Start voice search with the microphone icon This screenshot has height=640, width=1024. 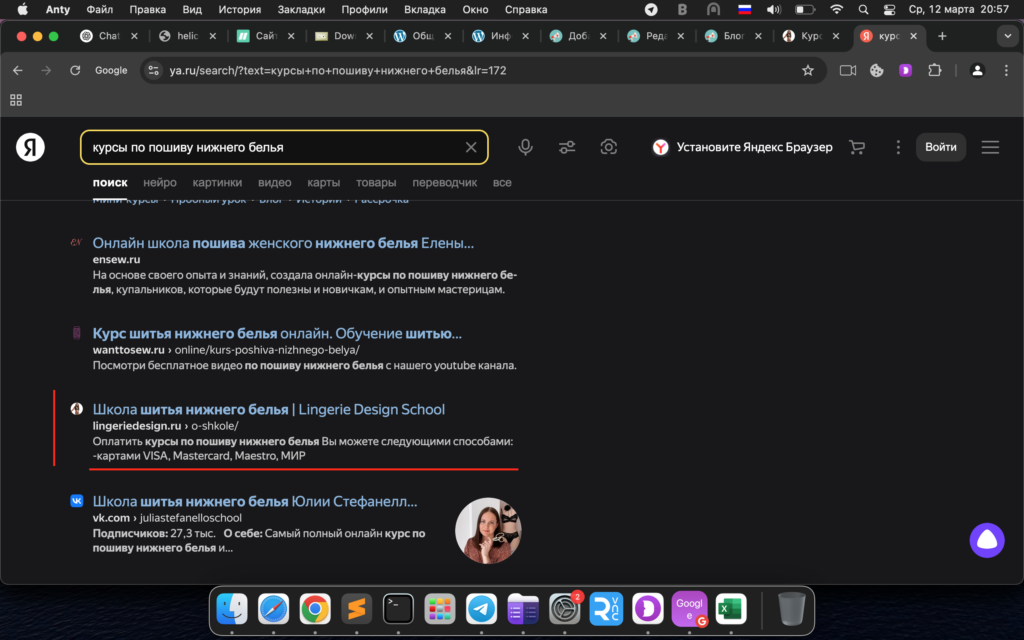[525, 147]
